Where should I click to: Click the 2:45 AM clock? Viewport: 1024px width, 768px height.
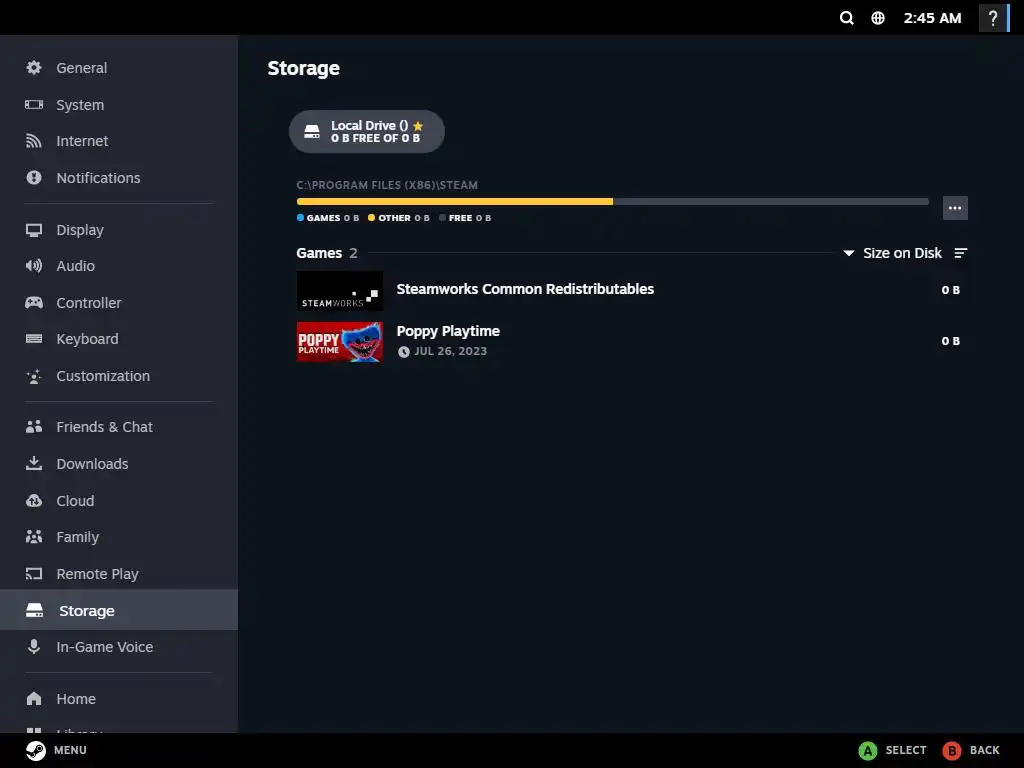(932, 18)
